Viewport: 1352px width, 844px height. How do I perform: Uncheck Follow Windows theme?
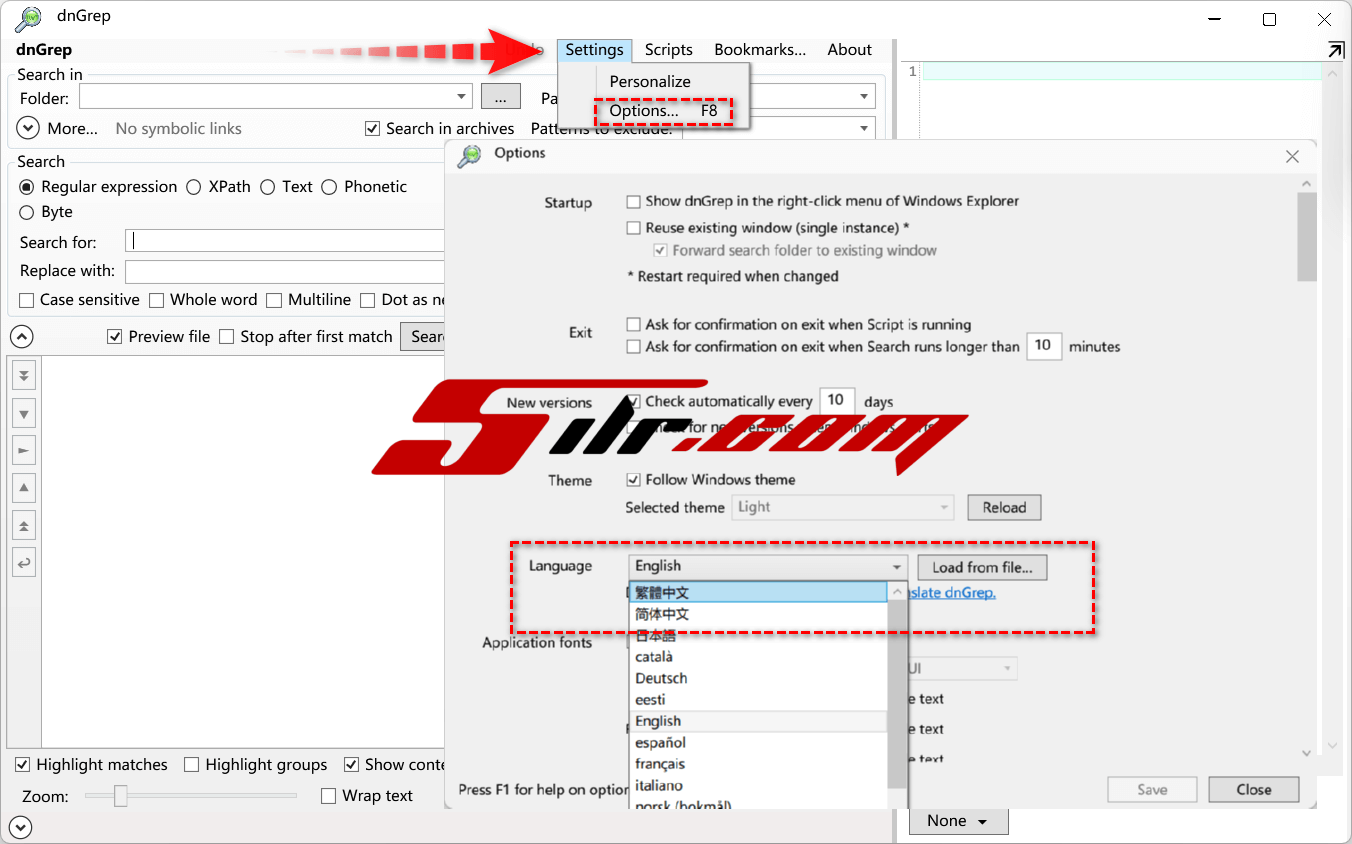(633, 480)
